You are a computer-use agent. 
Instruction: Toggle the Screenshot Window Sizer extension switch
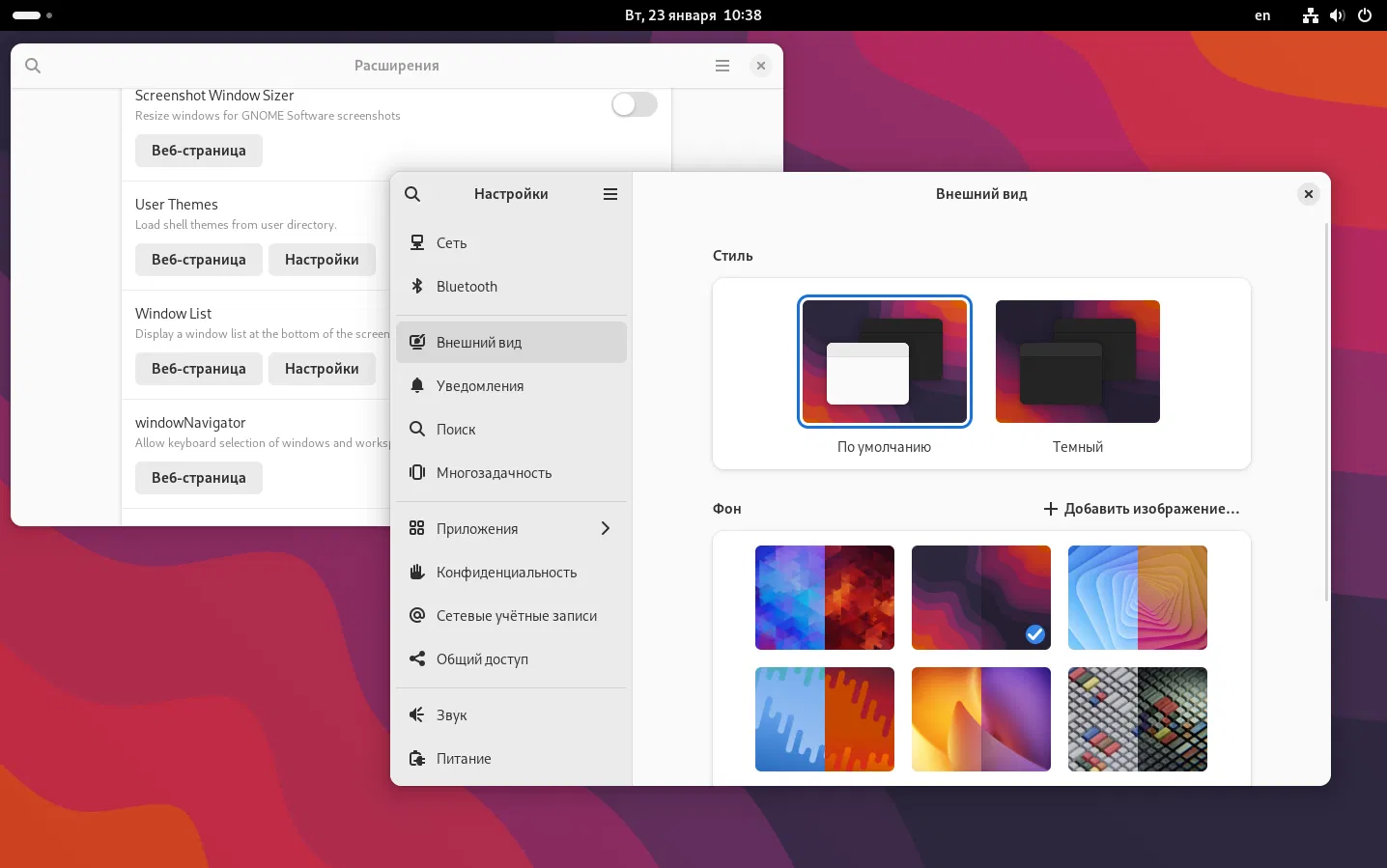(x=635, y=104)
